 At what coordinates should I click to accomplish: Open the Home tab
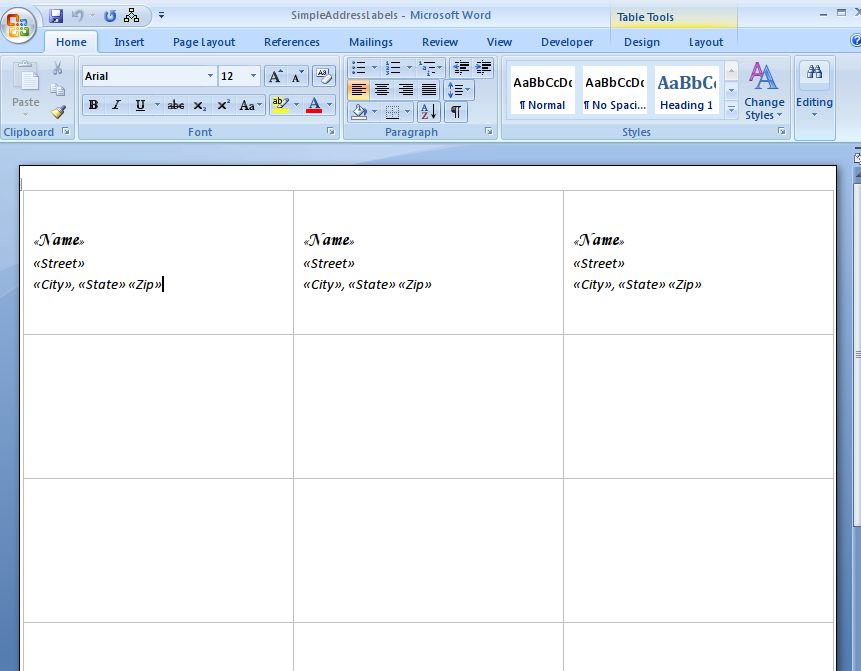pos(71,42)
